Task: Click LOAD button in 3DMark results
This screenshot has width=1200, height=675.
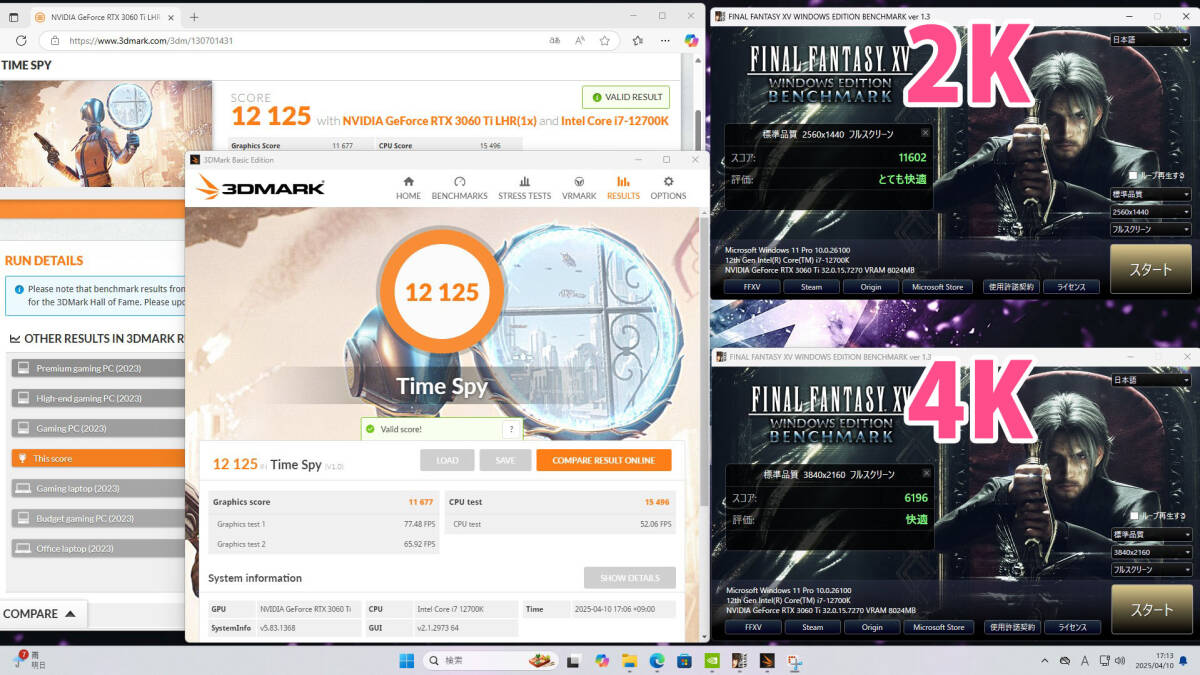Action: [x=447, y=460]
